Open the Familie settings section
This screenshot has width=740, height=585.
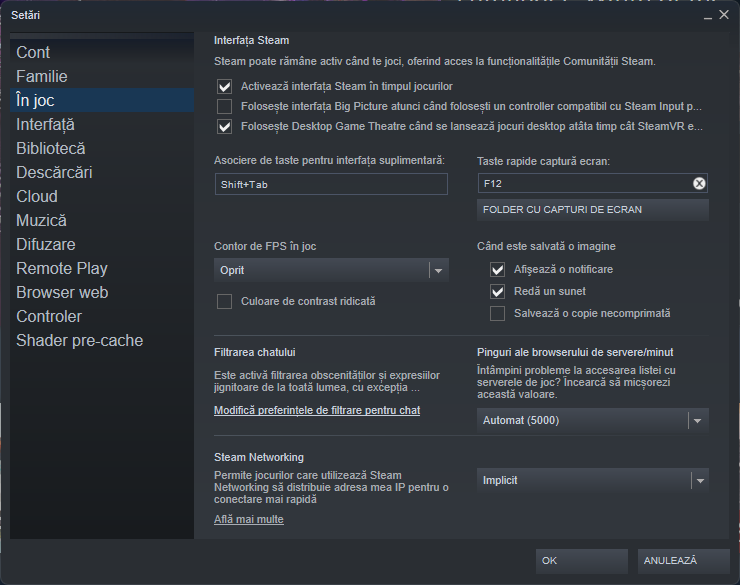(102, 76)
